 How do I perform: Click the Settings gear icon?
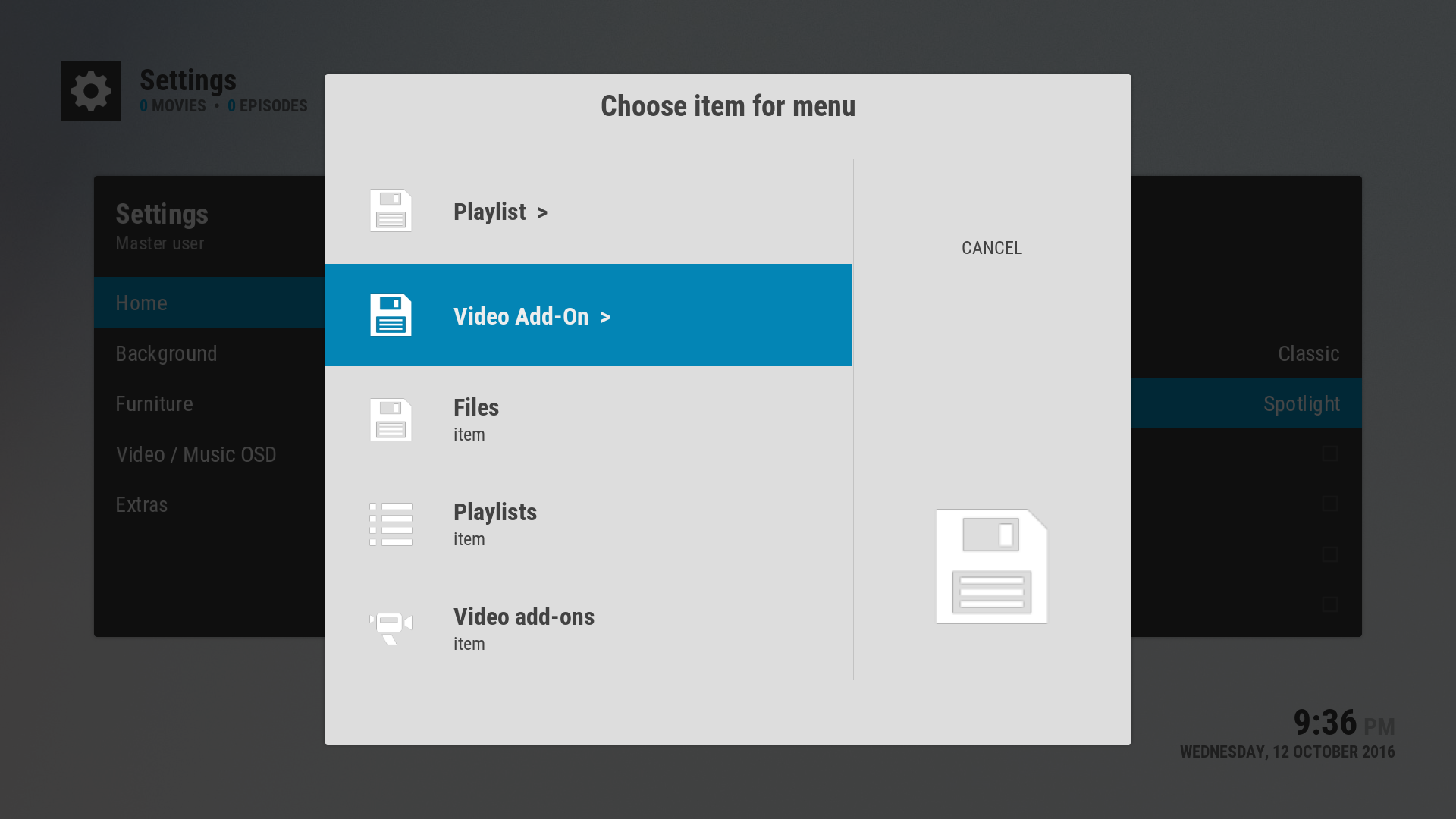coord(91,91)
